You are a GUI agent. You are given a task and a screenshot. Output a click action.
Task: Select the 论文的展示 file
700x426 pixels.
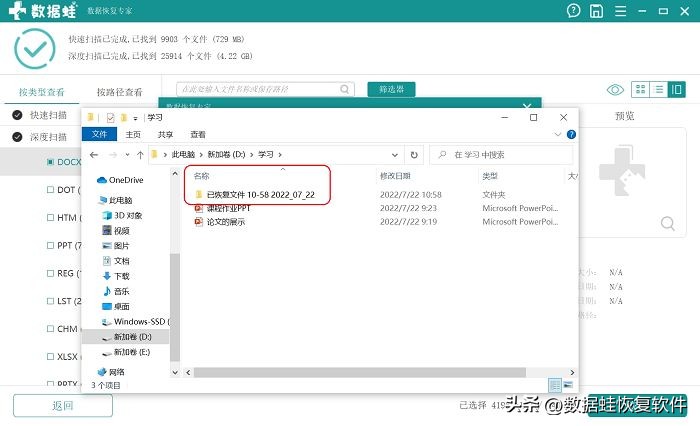[220, 221]
